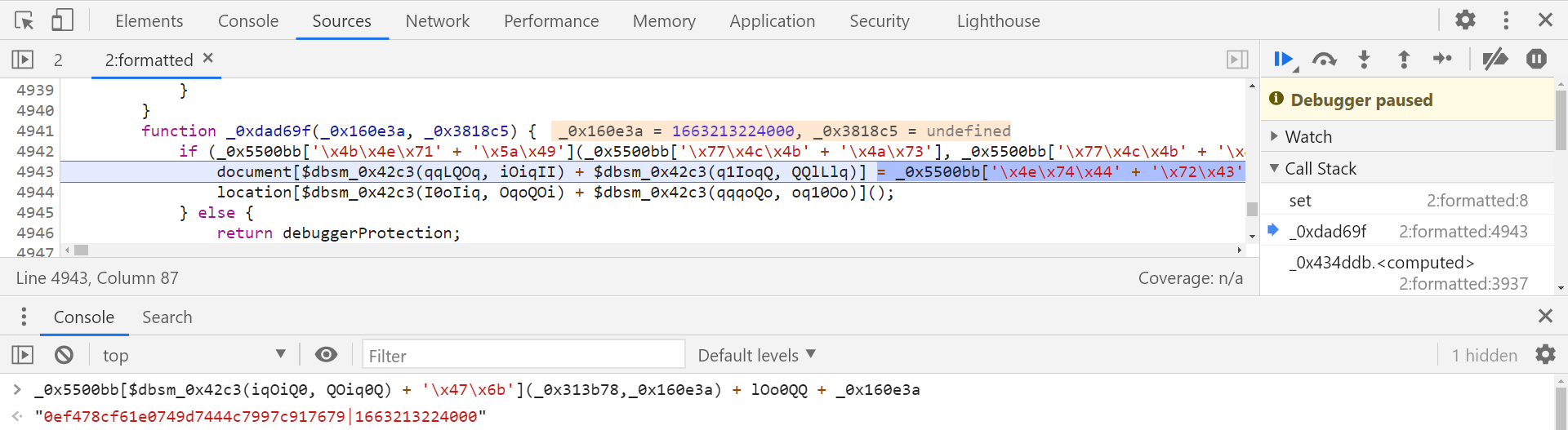Focus the console Filter field
This screenshot has height=430, width=1568.
click(523, 355)
